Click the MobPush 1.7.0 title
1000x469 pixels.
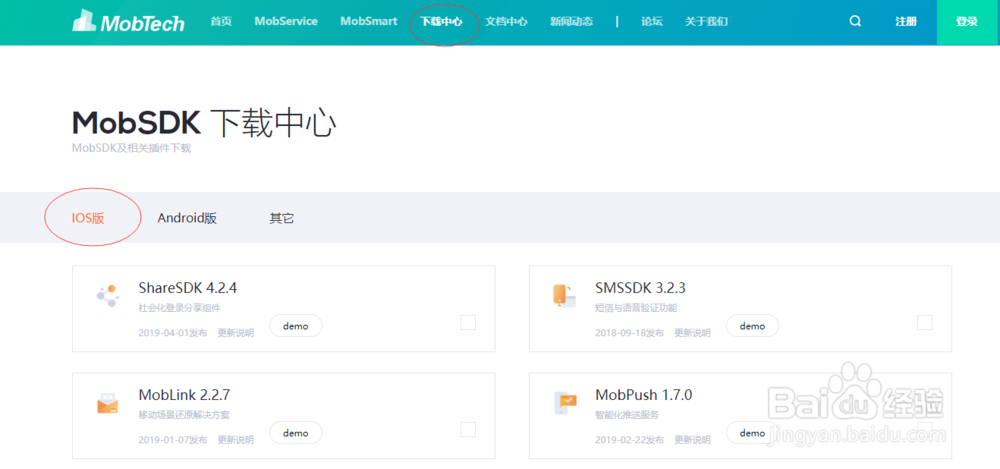coord(643,395)
